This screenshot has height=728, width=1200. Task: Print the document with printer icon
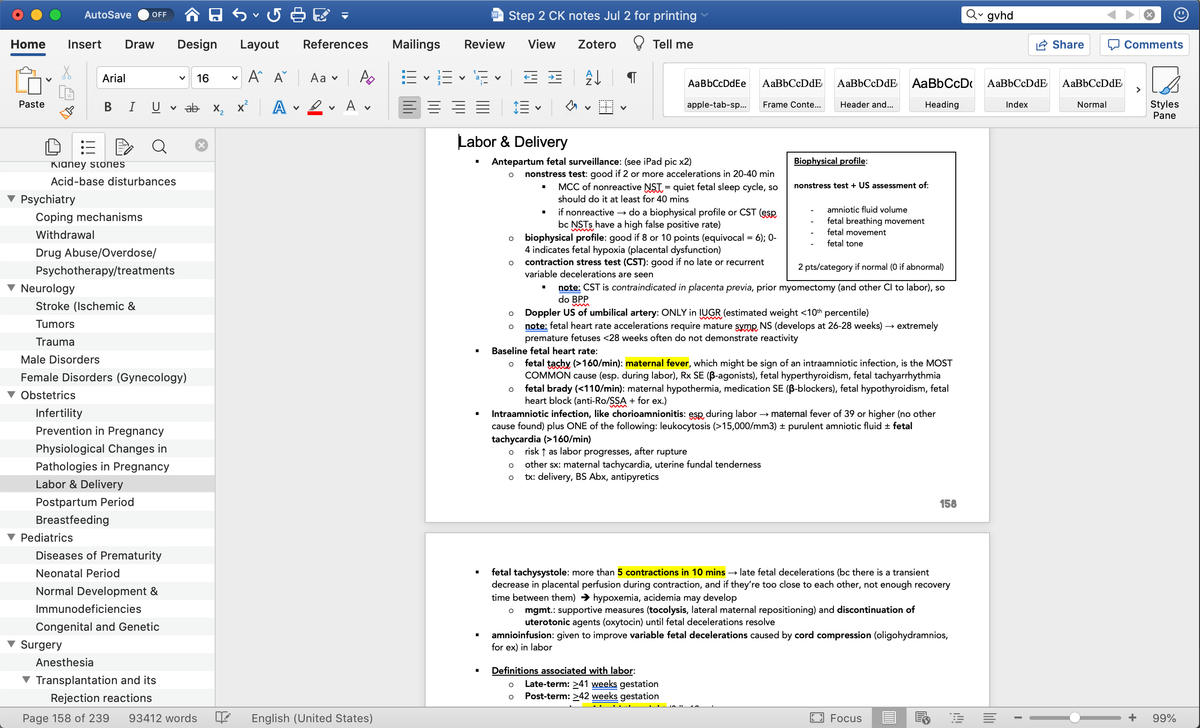(x=297, y=16)
